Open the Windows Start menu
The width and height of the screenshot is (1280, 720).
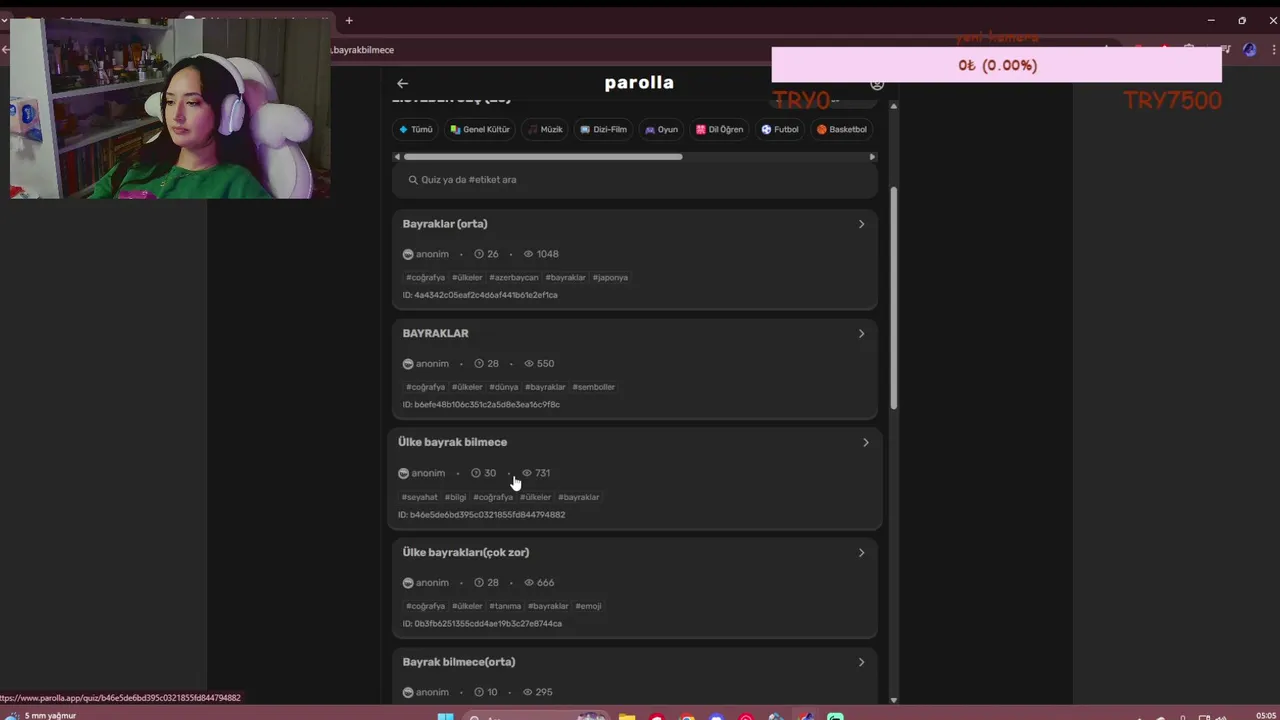[445, 716]
